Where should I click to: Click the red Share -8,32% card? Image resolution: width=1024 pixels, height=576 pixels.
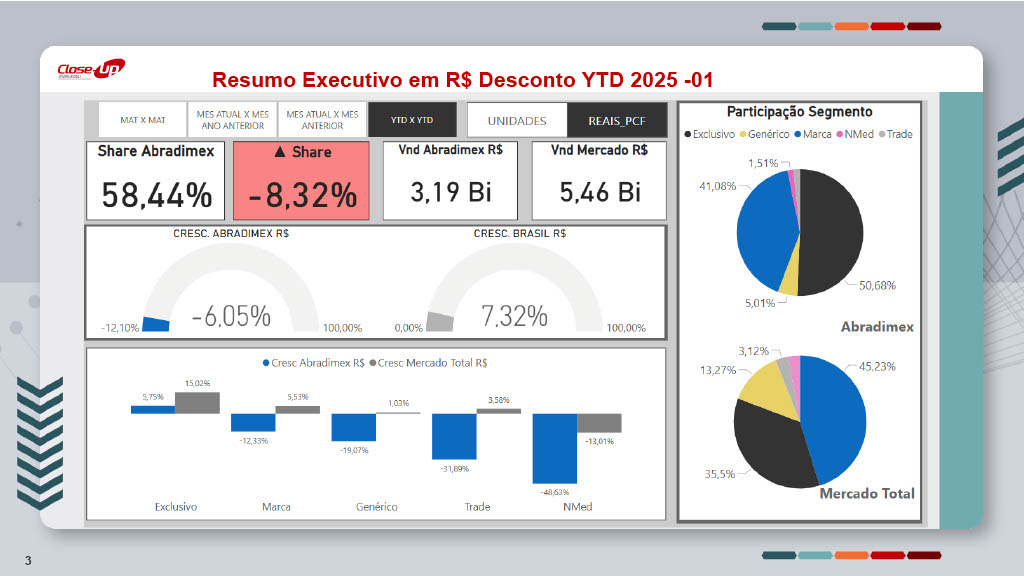[x=303, y=180]
